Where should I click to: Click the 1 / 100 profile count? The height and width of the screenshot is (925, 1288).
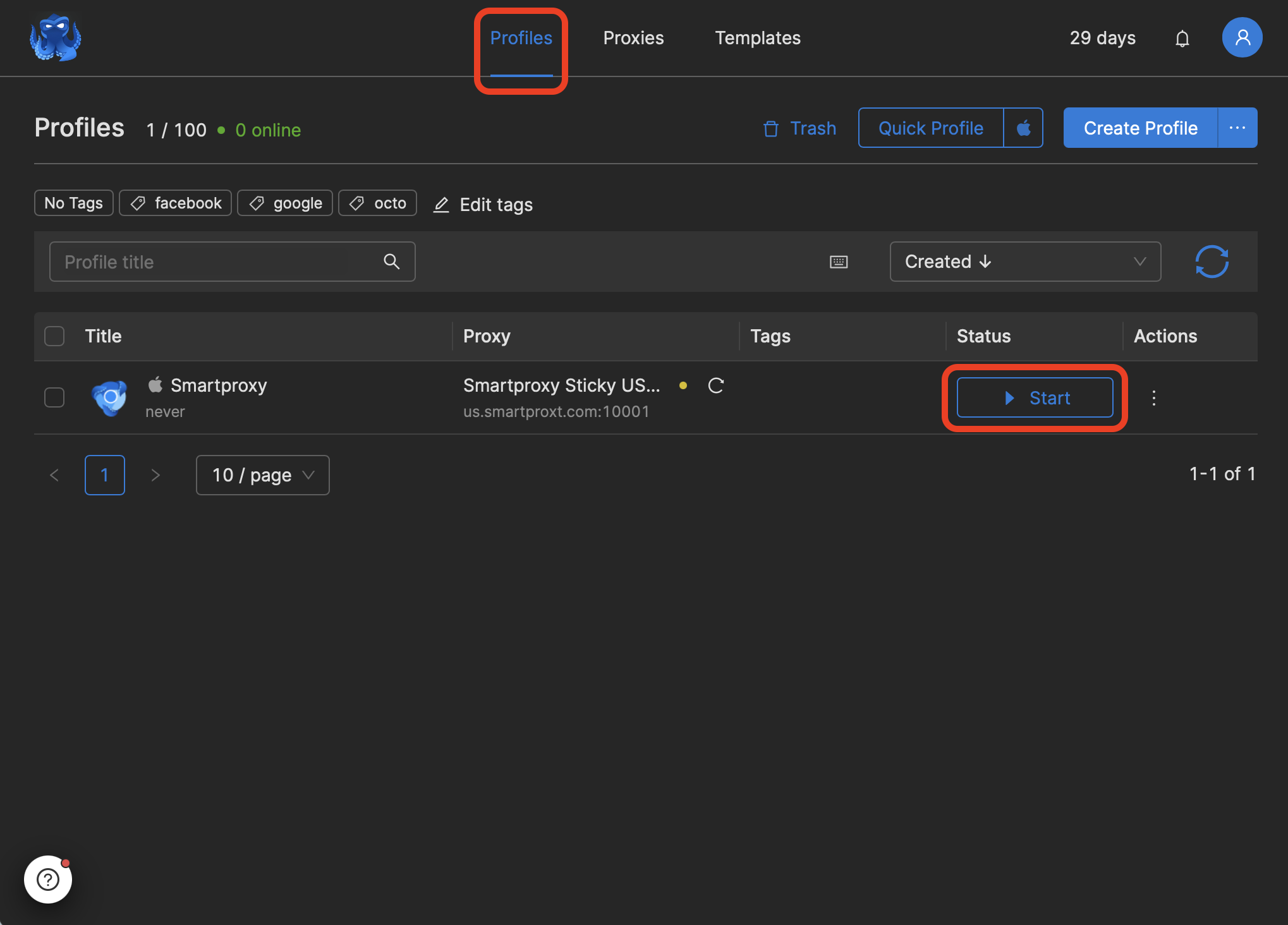176,130
